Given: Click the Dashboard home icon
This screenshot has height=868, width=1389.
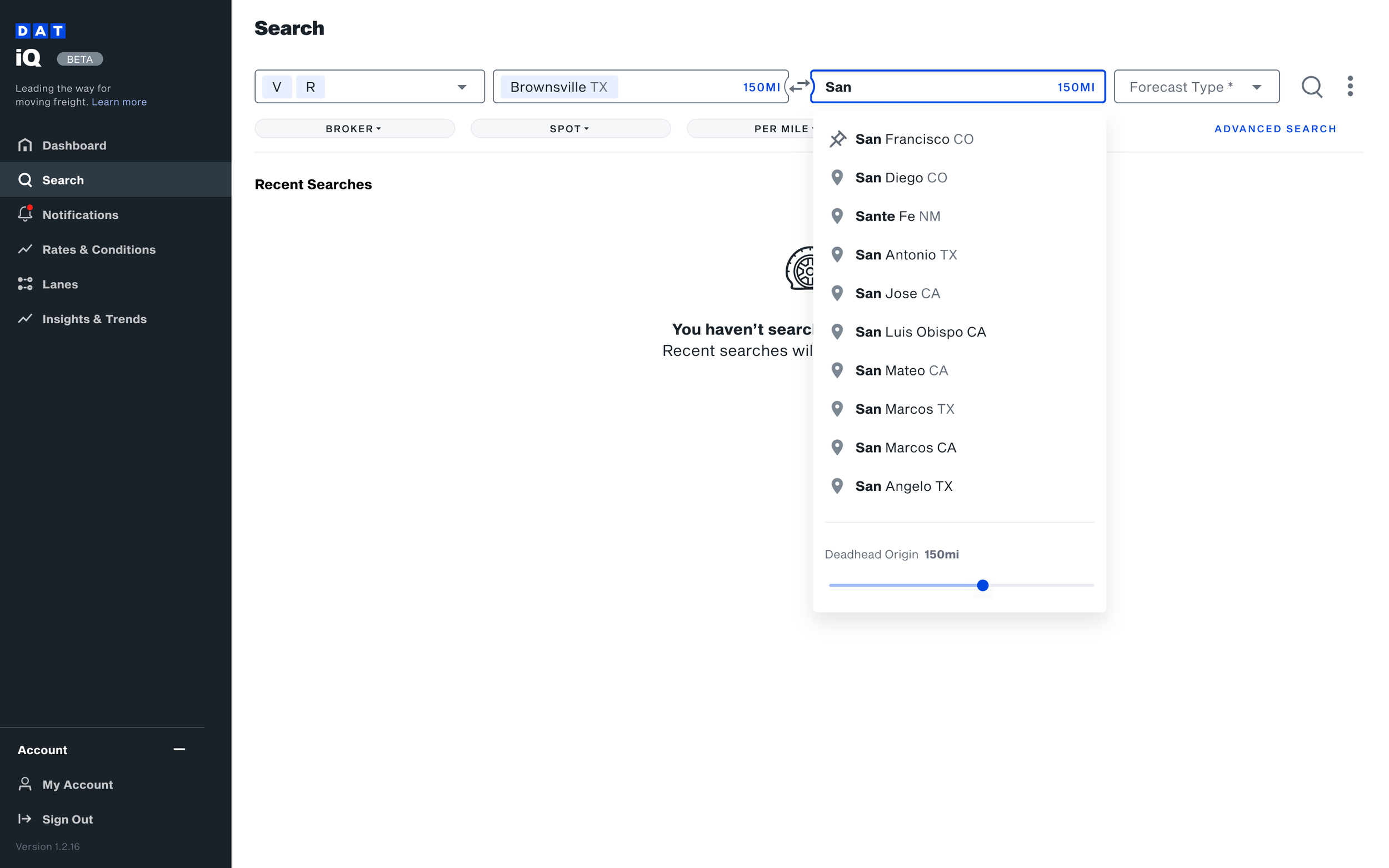Looking at the screenshot, I should click(x=24, y=145).
